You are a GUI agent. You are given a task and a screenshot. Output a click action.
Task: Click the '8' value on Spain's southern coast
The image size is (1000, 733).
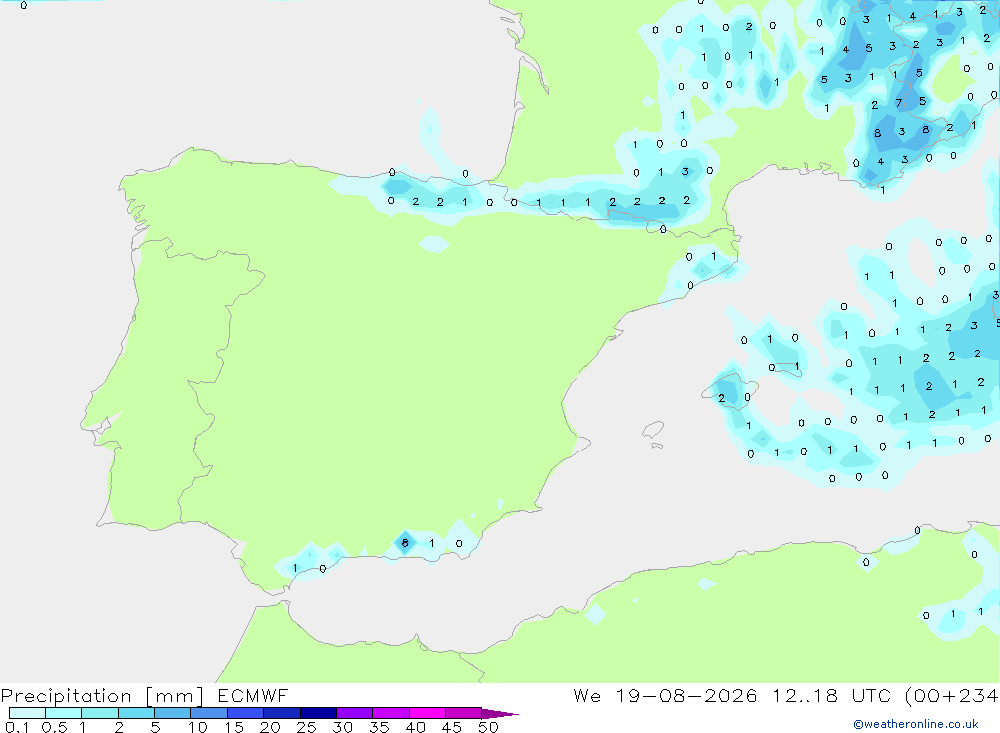tap(405, 543)
